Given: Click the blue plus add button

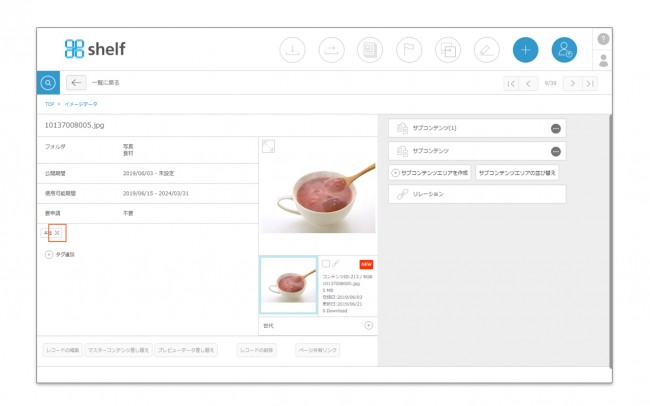Looking at the screenshot, I should [525, 50].
